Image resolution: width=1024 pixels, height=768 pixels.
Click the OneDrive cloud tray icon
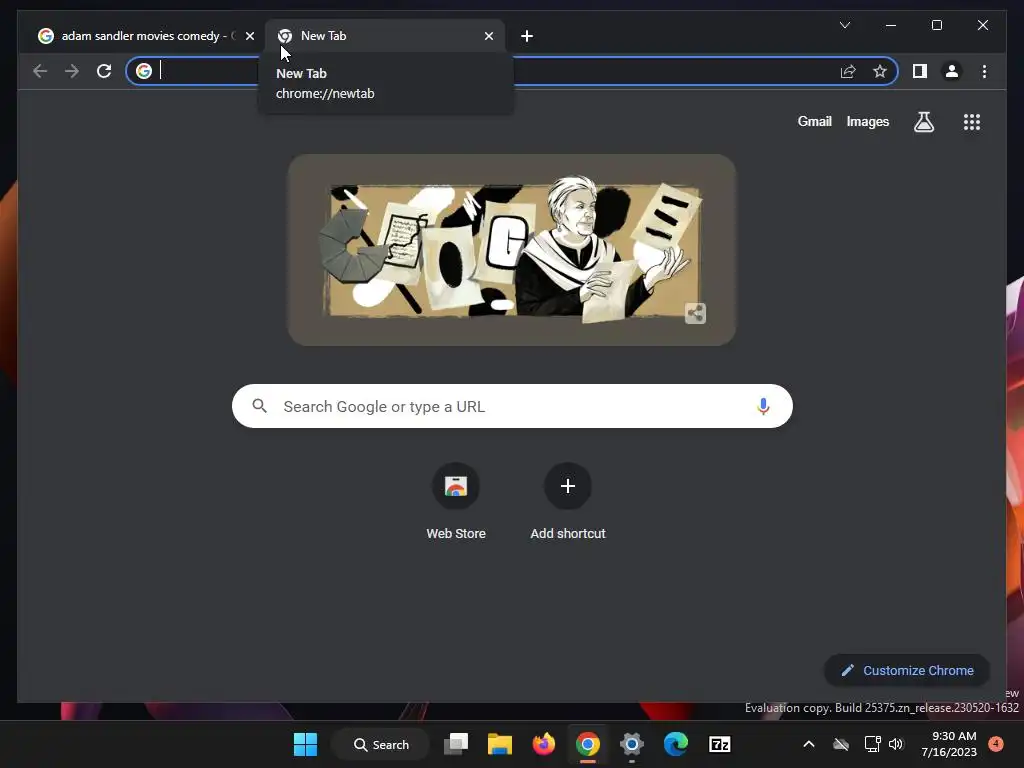[841, 744]
